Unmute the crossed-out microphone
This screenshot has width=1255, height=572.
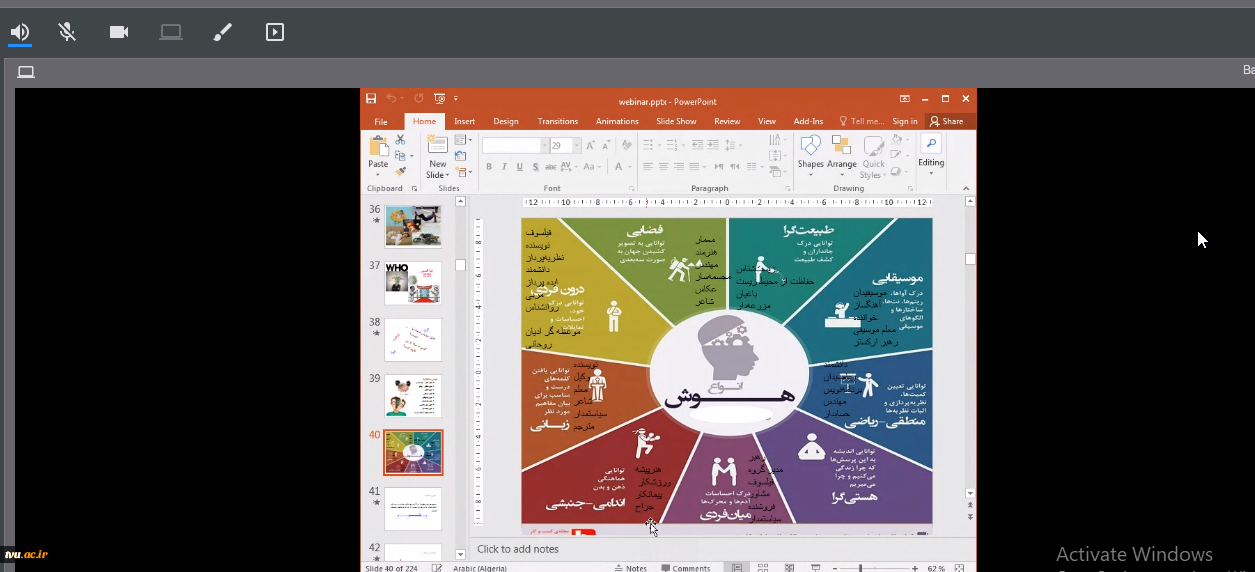67,32
